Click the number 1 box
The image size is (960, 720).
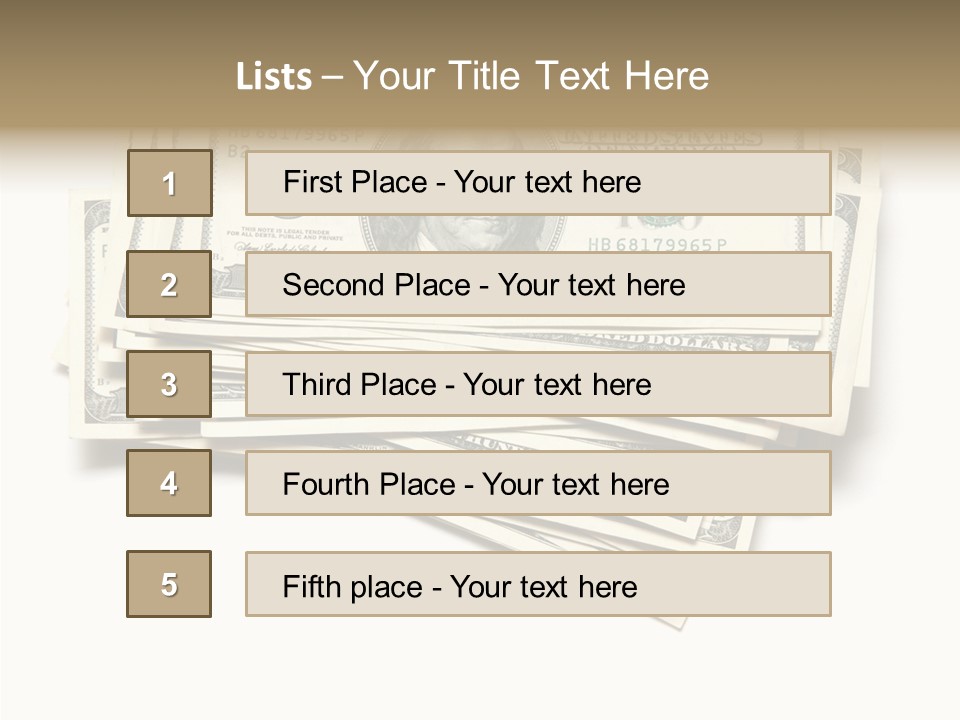coord(169,183)
